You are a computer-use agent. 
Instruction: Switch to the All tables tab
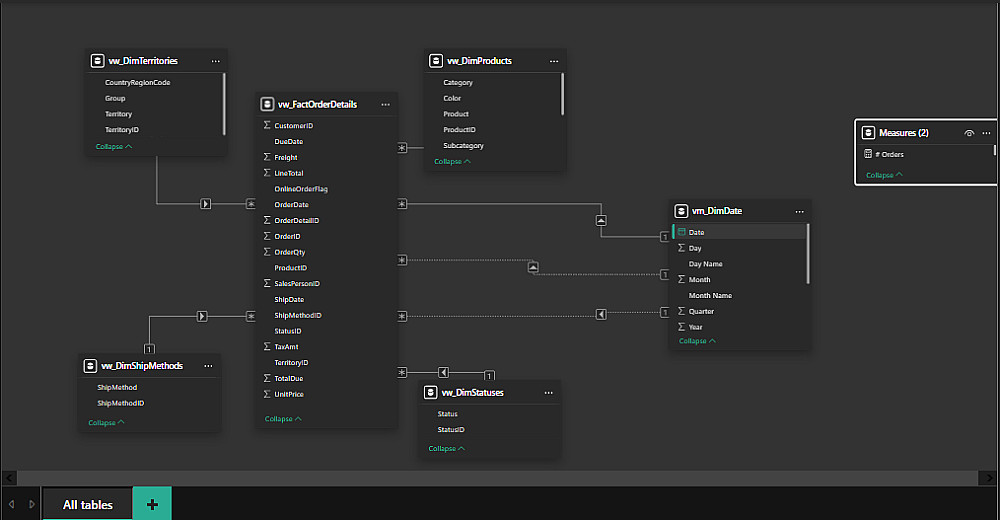pos(88,505)
